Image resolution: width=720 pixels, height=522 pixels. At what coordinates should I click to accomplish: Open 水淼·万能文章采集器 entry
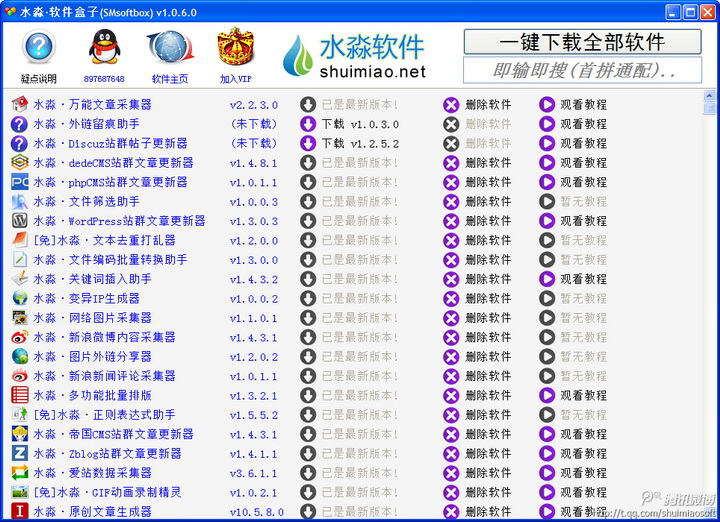tap(92, 105)
